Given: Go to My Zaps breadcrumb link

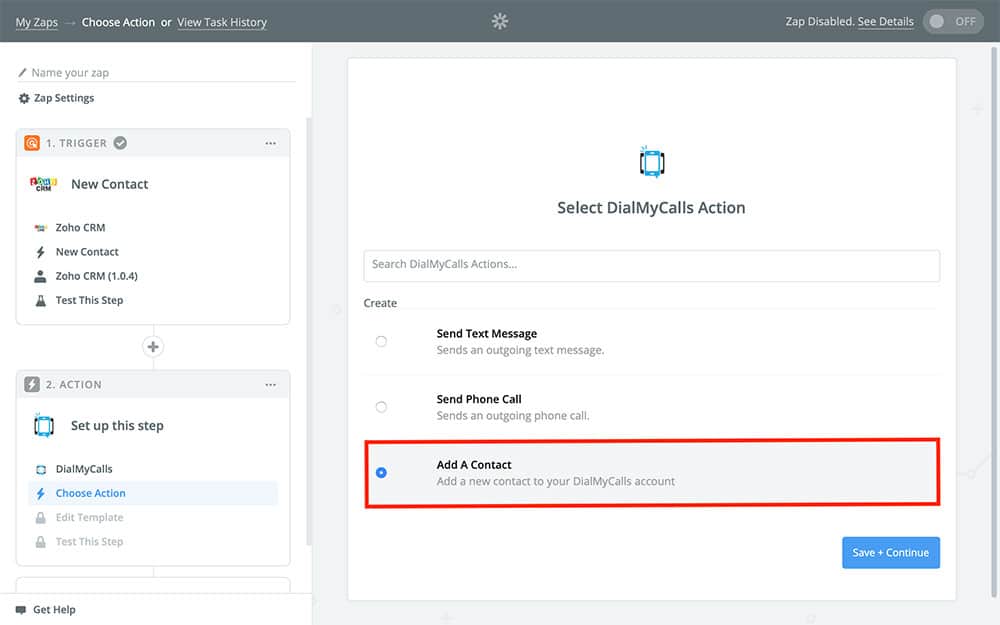Looking at the screenshot, I should click(37, 22).
